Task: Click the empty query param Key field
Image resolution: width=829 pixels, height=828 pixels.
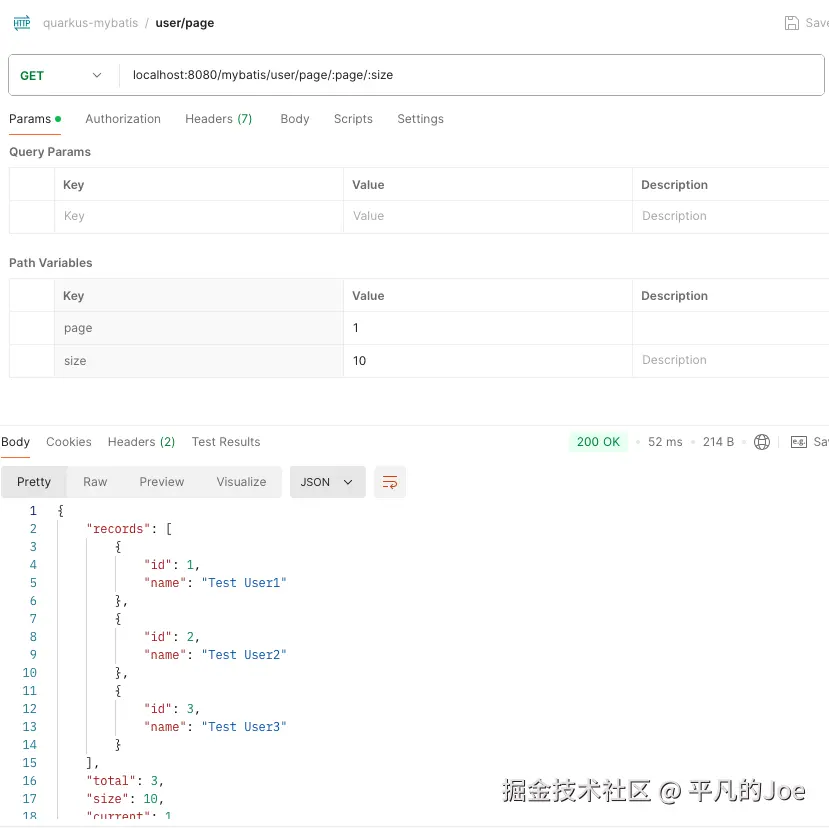Action: click(x=199, y=216)
